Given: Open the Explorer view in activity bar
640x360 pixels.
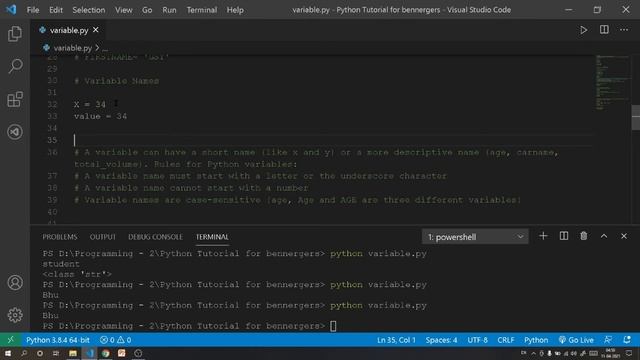Looking at the screenshot, I should pos(15,33).
